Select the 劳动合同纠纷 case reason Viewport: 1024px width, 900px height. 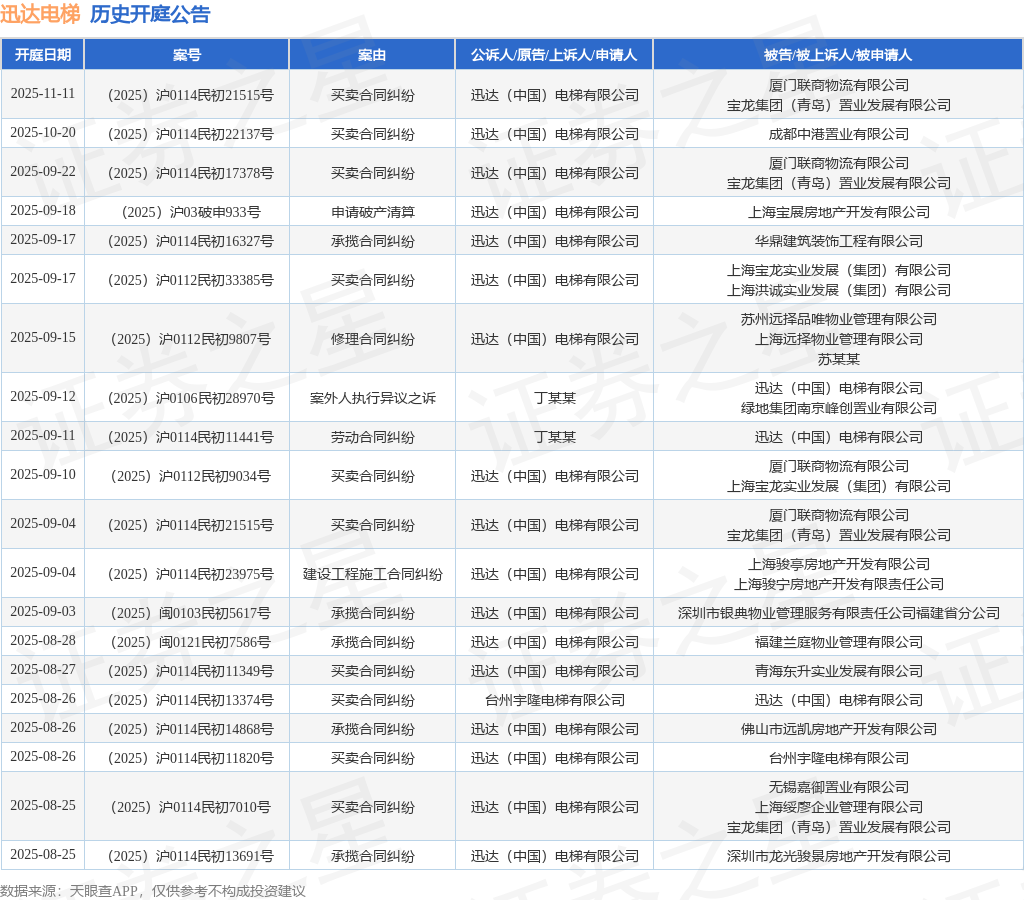[x=371, y=437]
